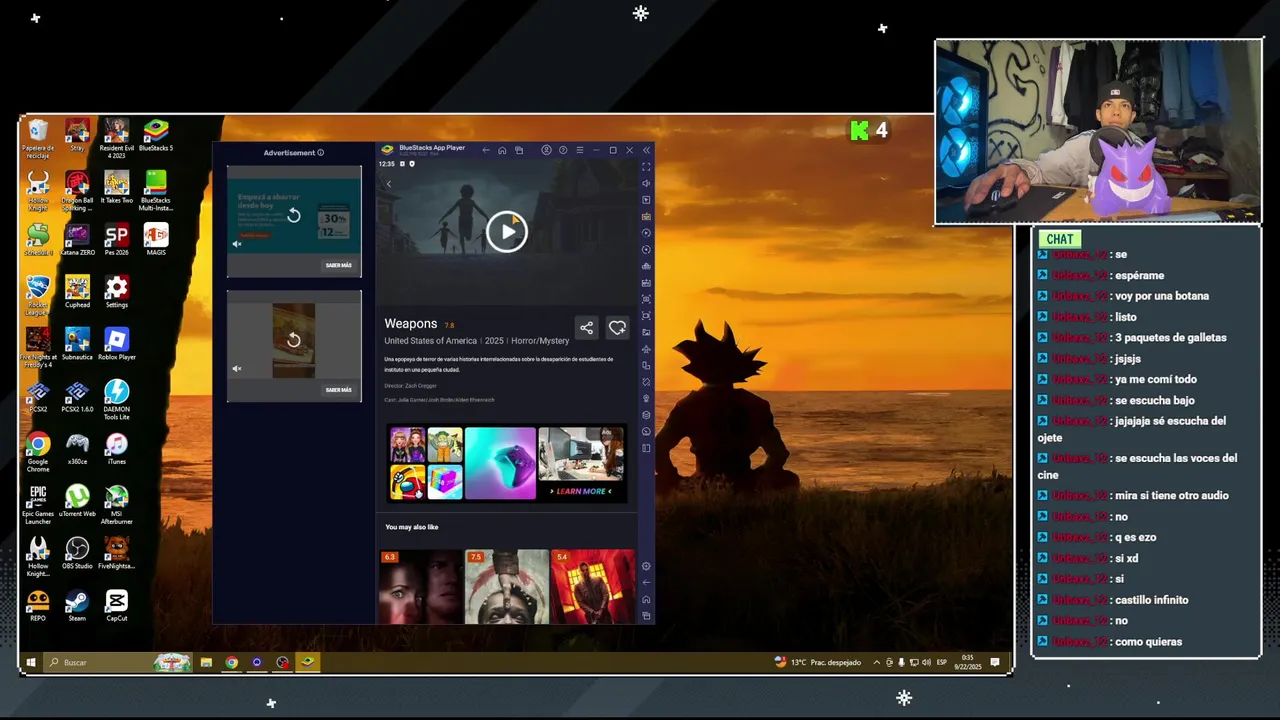Screen dimensions: 1280x720
Task: Open BlueStacks home from title bar
Action: point(502,150)
